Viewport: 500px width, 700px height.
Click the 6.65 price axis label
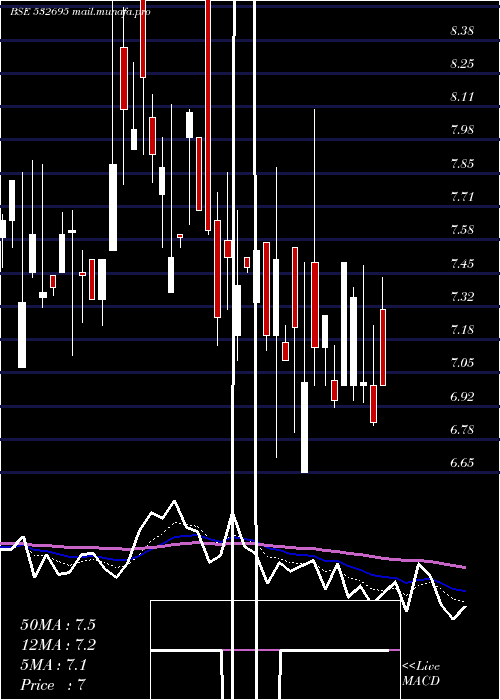(x=462, y=462)
